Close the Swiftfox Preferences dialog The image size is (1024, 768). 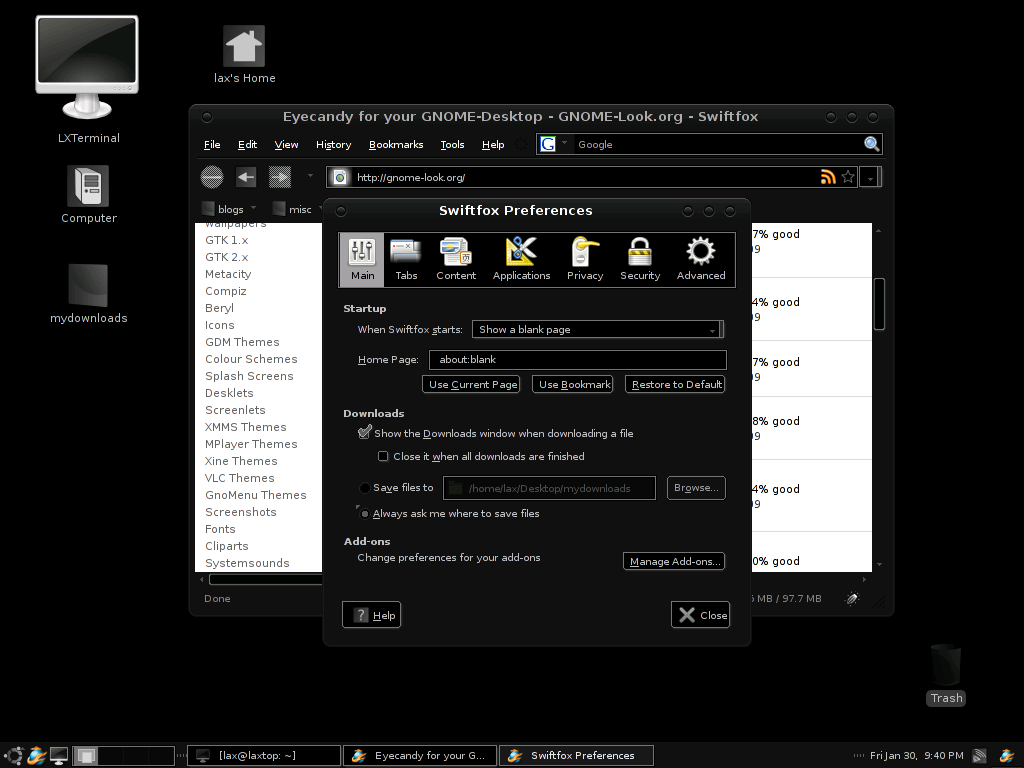pos(700,615)
